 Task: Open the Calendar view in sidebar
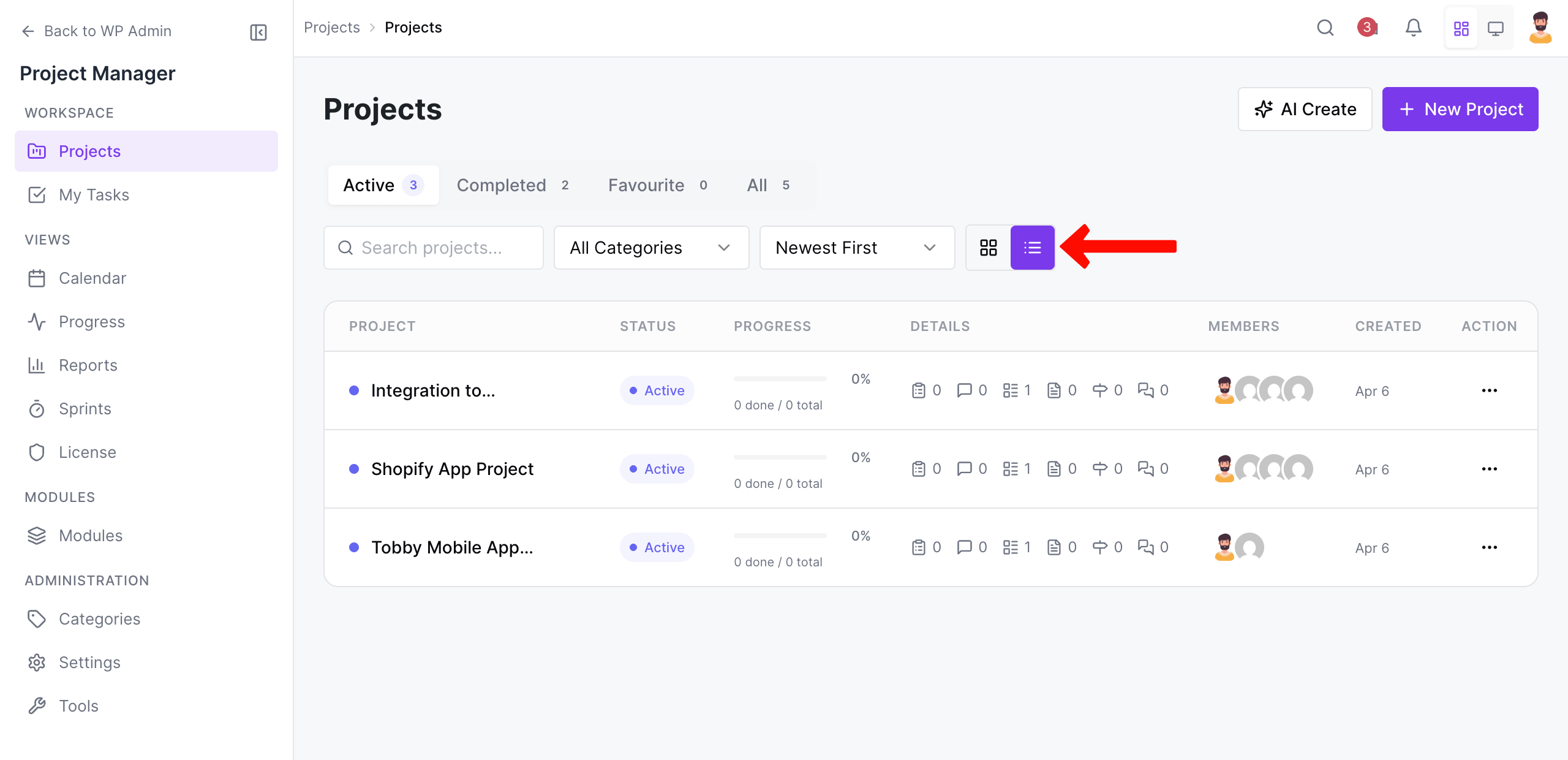(92, 278)
